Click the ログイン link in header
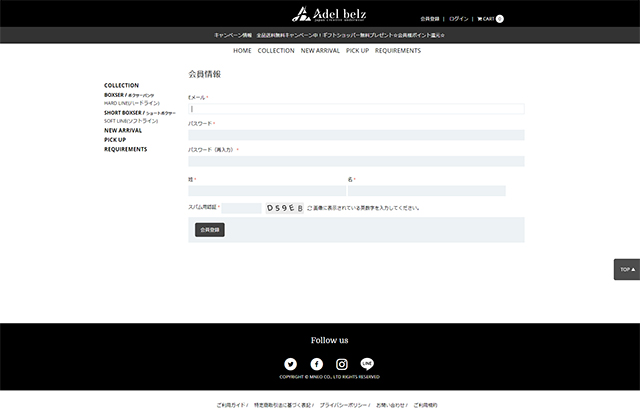Screen dimensions: 640x420 pyautogui.click(x=459, y=19)
